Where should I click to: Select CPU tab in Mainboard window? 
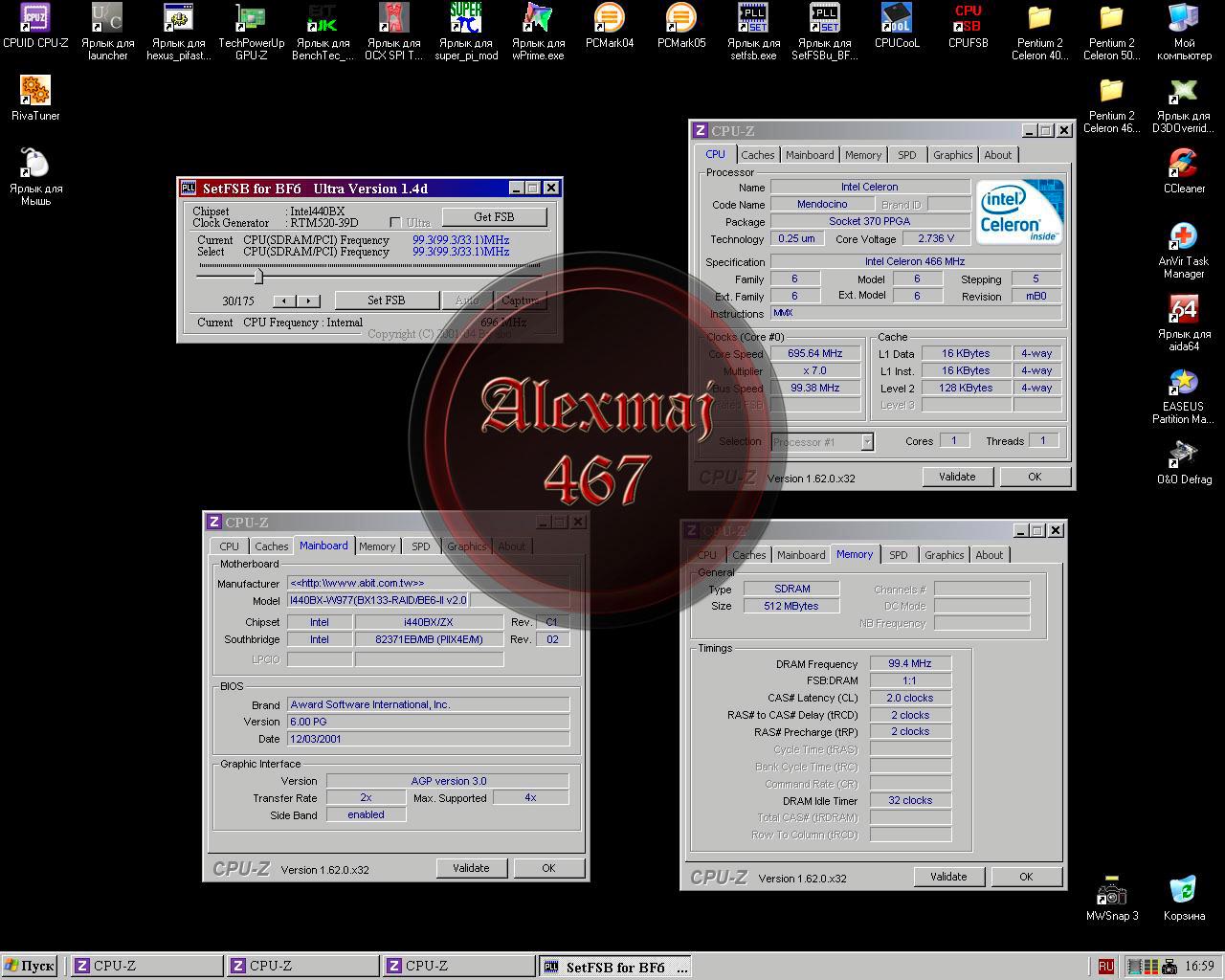tap(229, 546)
